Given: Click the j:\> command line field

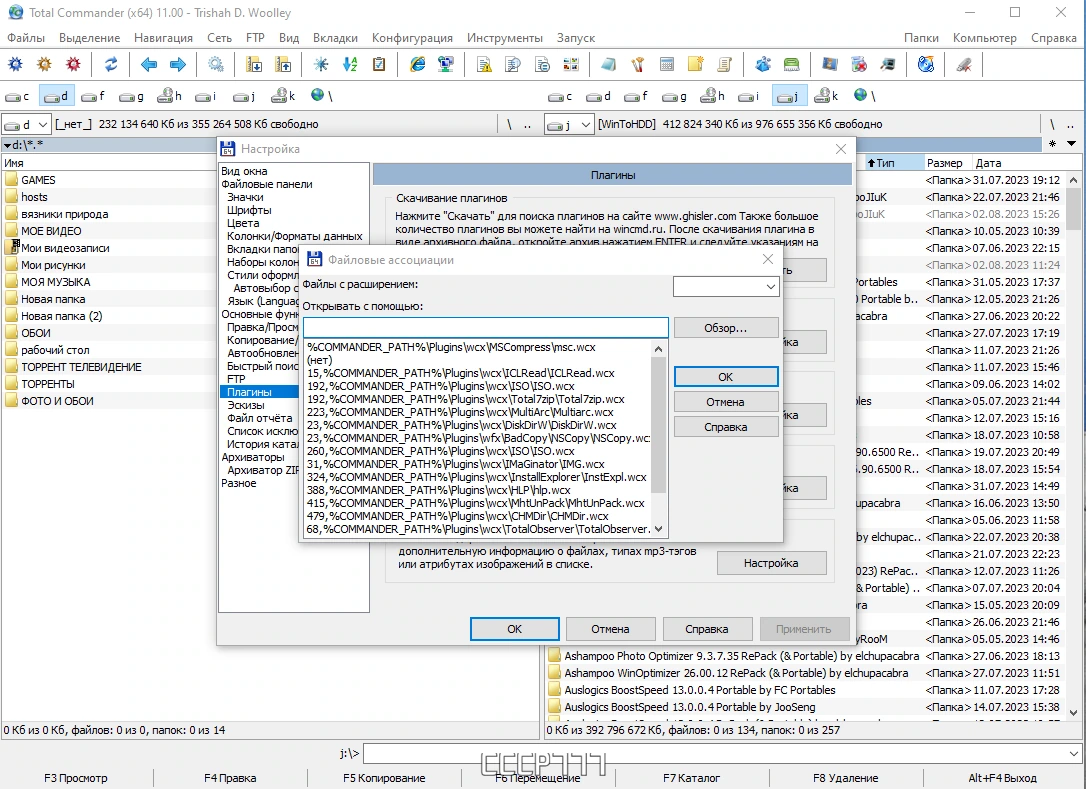Looking at the screenshot, I should pyautogui.click(x=723, y=753).
